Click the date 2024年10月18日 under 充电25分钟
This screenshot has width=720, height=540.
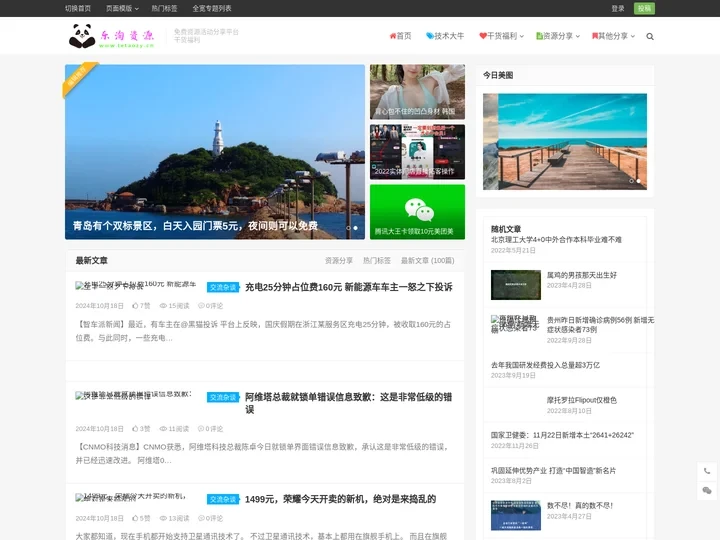(x=99, y=306)
